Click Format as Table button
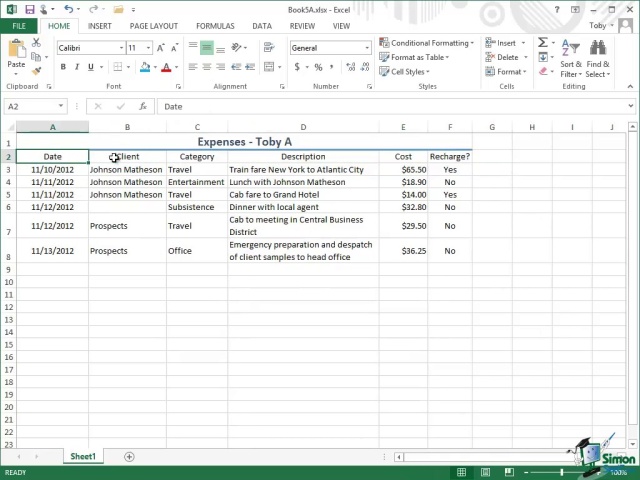640x480 pixels. pyautogui.click(x=415, y=57)
